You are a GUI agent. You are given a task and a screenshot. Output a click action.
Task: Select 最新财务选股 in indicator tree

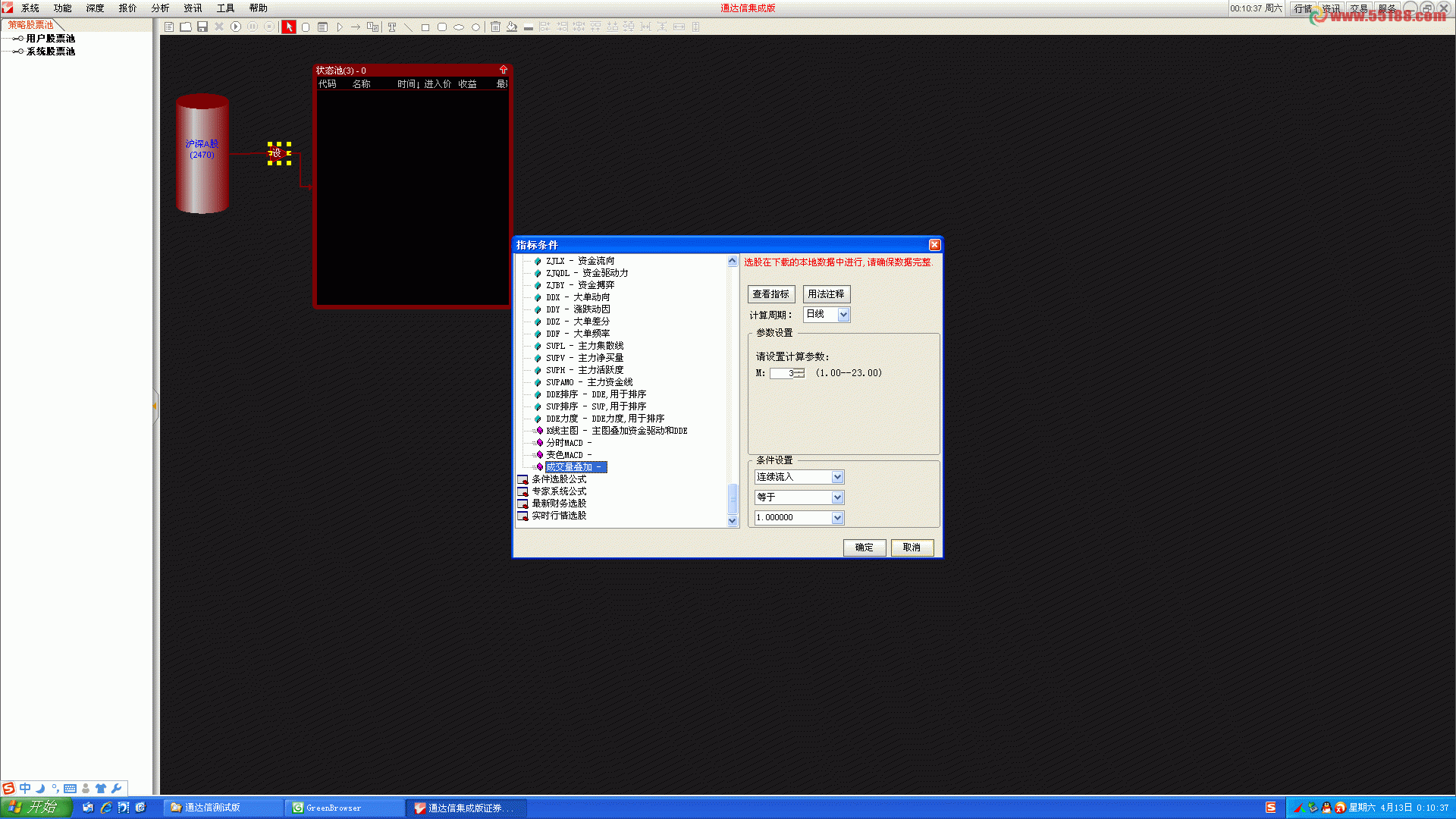(x=559, y=504)
